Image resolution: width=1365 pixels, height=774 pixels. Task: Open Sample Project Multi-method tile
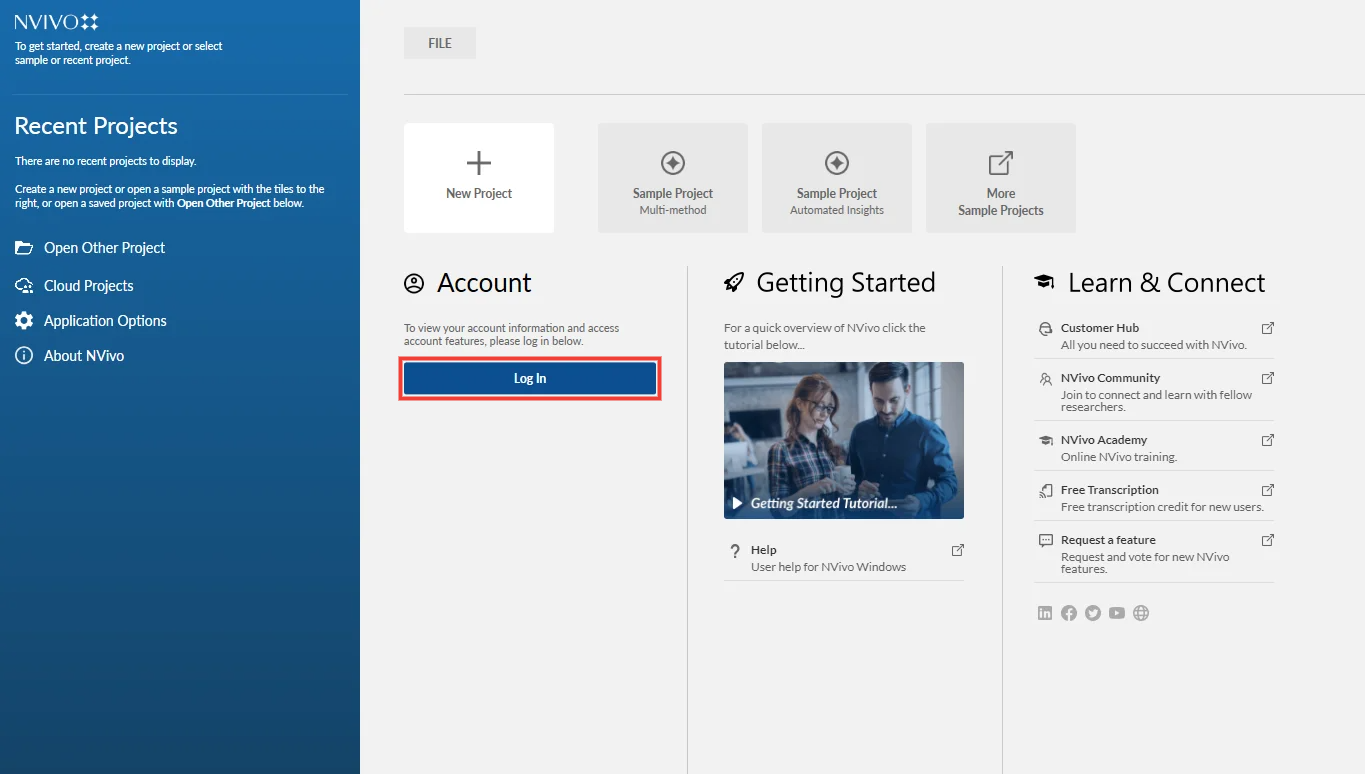[673, 178]
